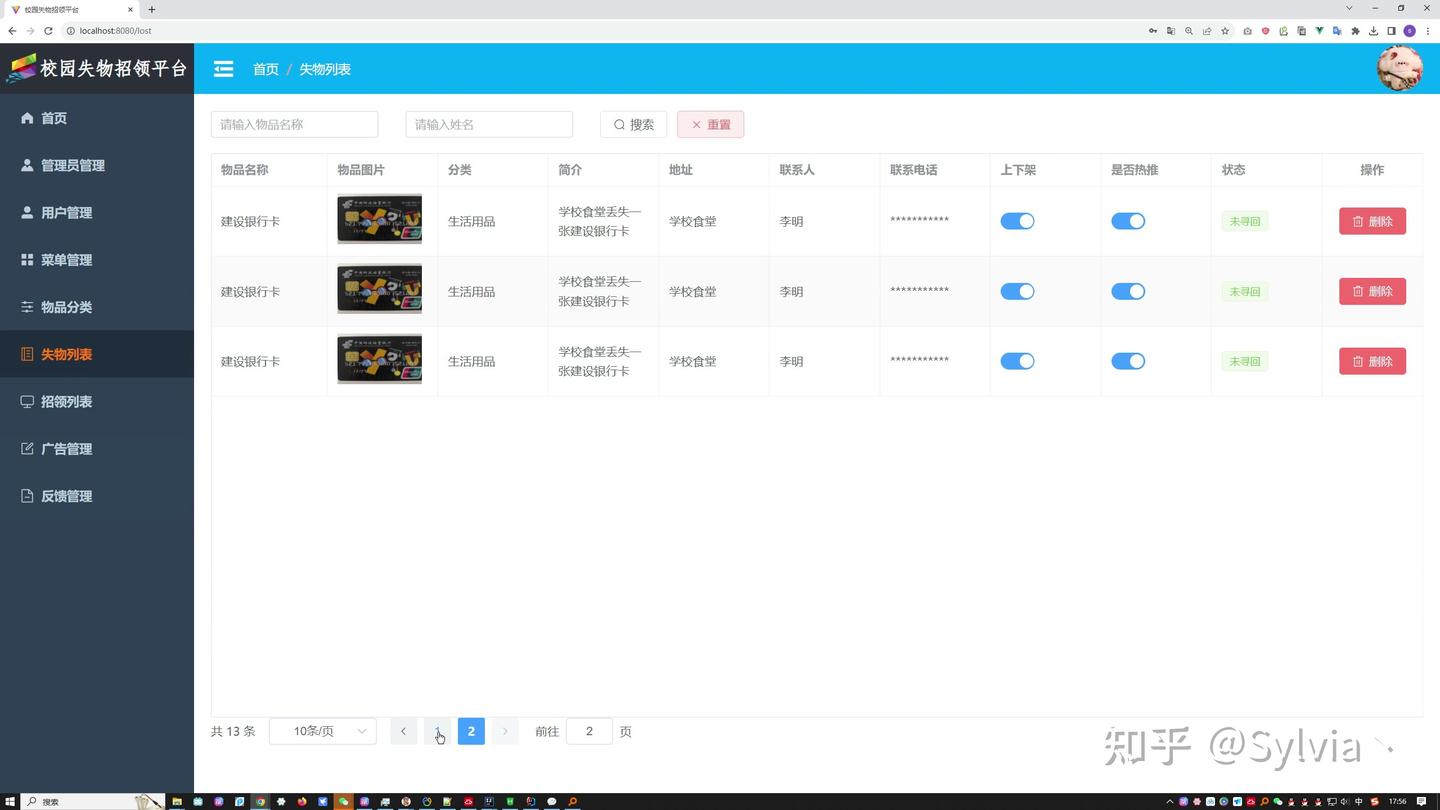Viewport: 1440px width, 810px height.
Task: Turn off 是否热推 for the second row
Action: point(1128,291)
